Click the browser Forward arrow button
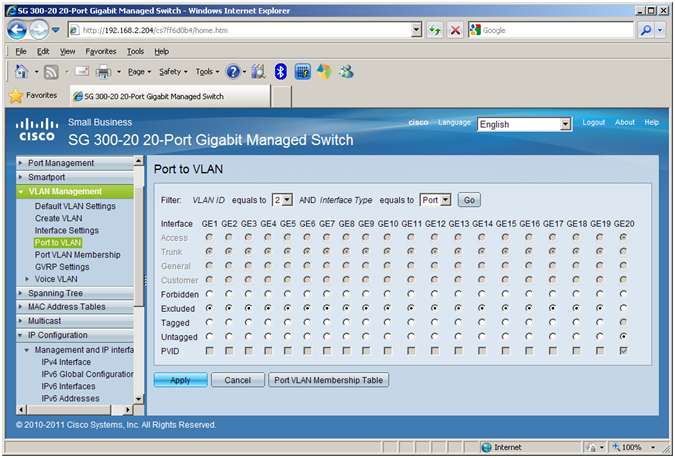Screen dimensions: 675x458 (x=39, y=30)
